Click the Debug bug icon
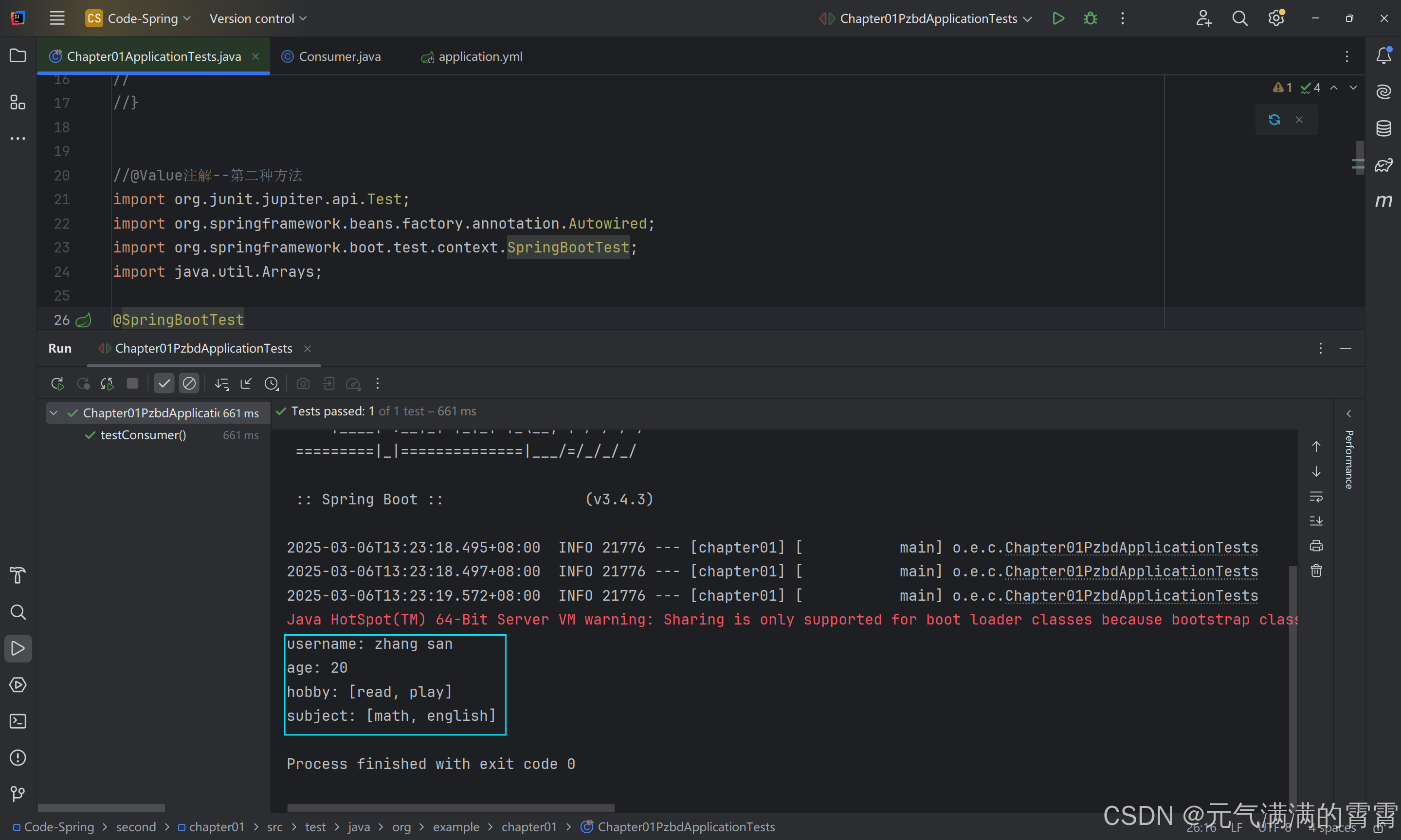 pyautogui.click(x=1090, y=18)
